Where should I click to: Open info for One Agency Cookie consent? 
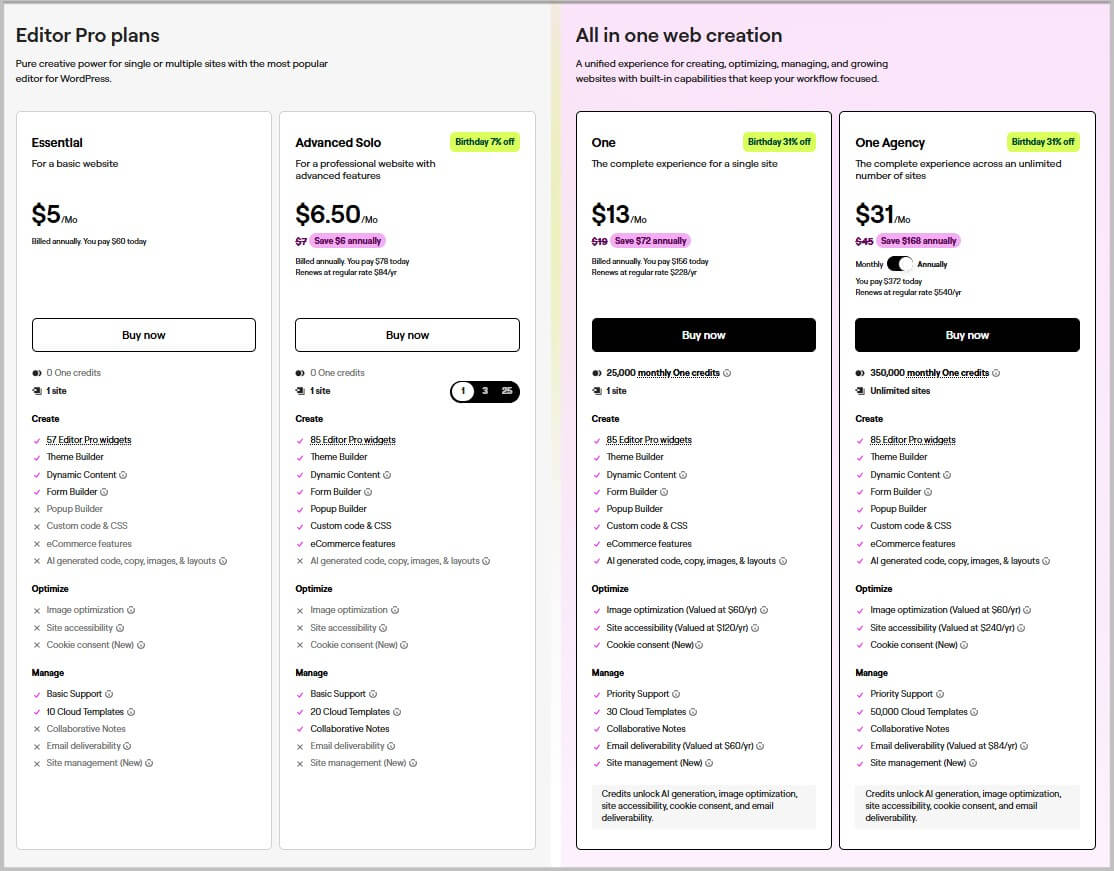964,644
